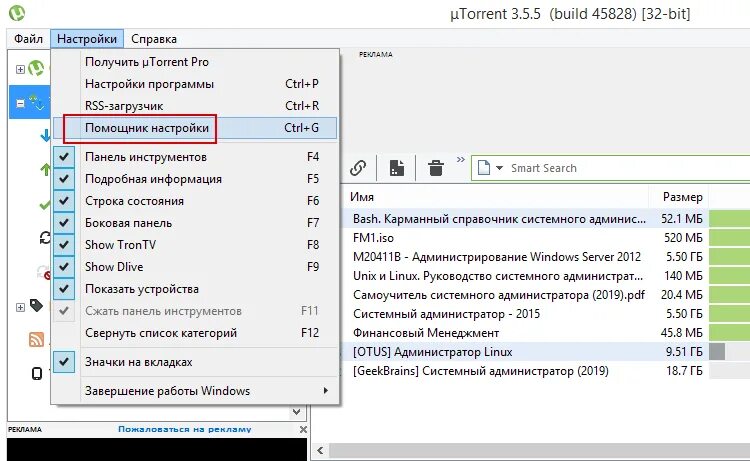The image size is (750, 461).
Task: Click the create new torrent file icon
Action: (397, 168)
